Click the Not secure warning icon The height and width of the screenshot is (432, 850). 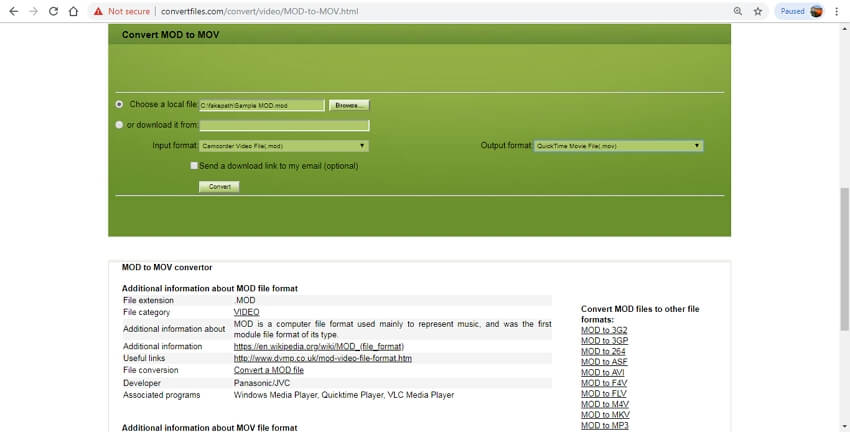coord(98,11)
